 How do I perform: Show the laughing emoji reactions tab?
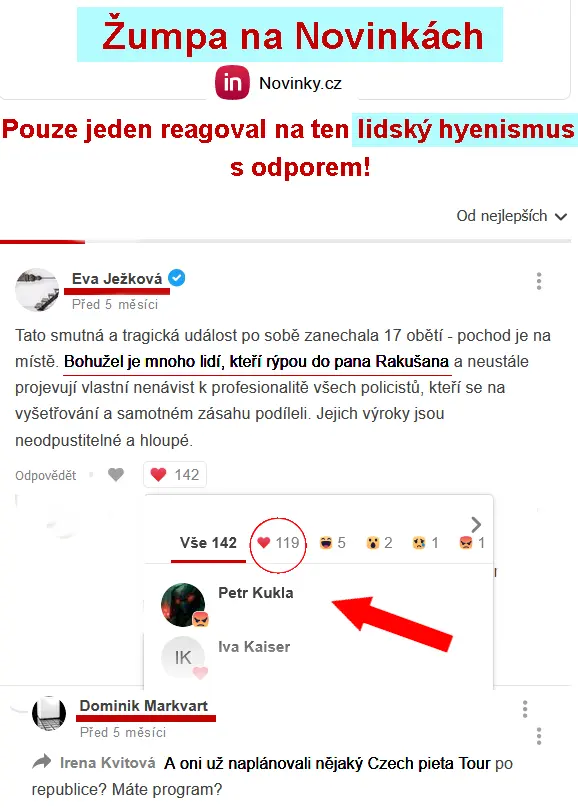coord(332,543)
